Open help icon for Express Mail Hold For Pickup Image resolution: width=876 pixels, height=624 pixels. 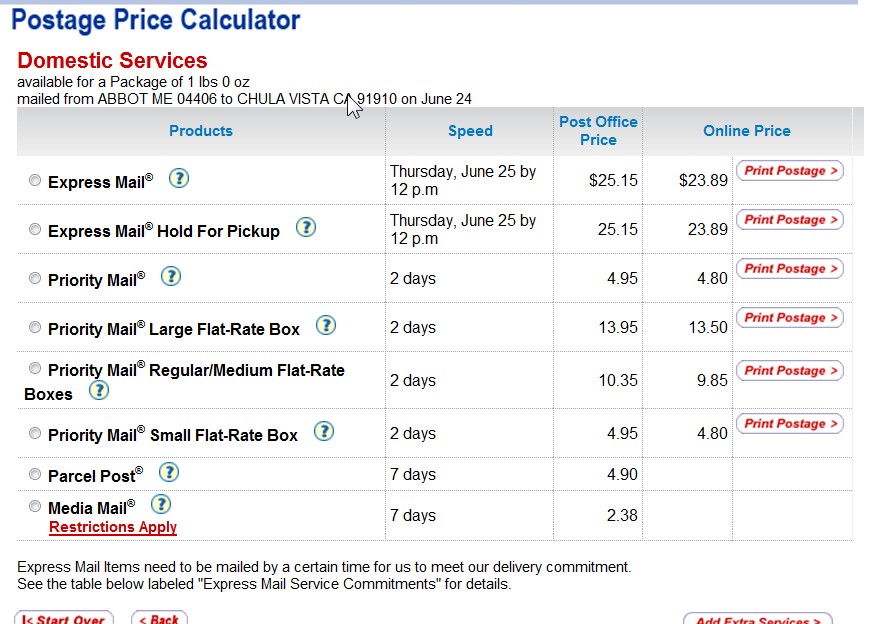306,227
